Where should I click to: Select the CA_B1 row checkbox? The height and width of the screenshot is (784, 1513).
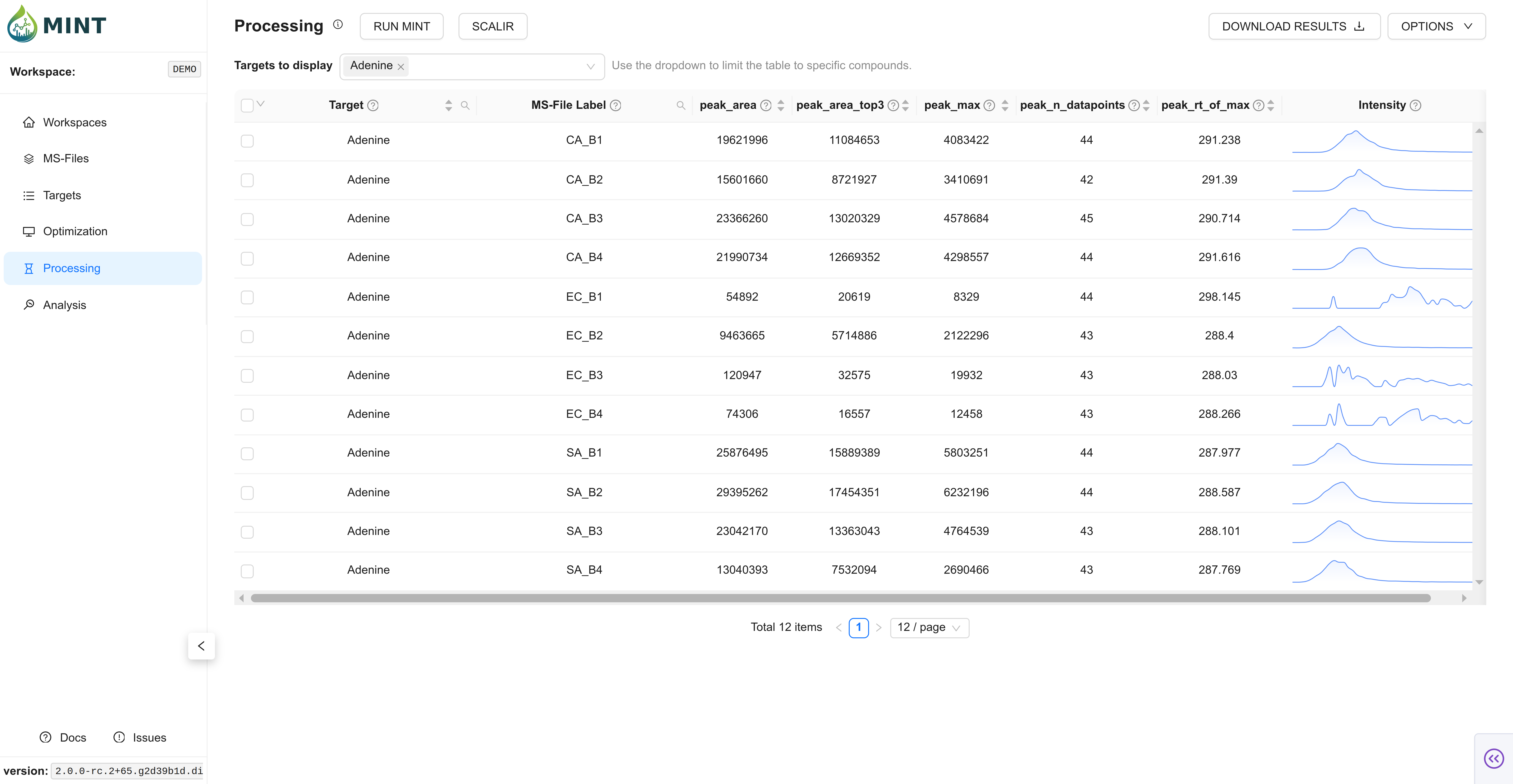(247, 141)
